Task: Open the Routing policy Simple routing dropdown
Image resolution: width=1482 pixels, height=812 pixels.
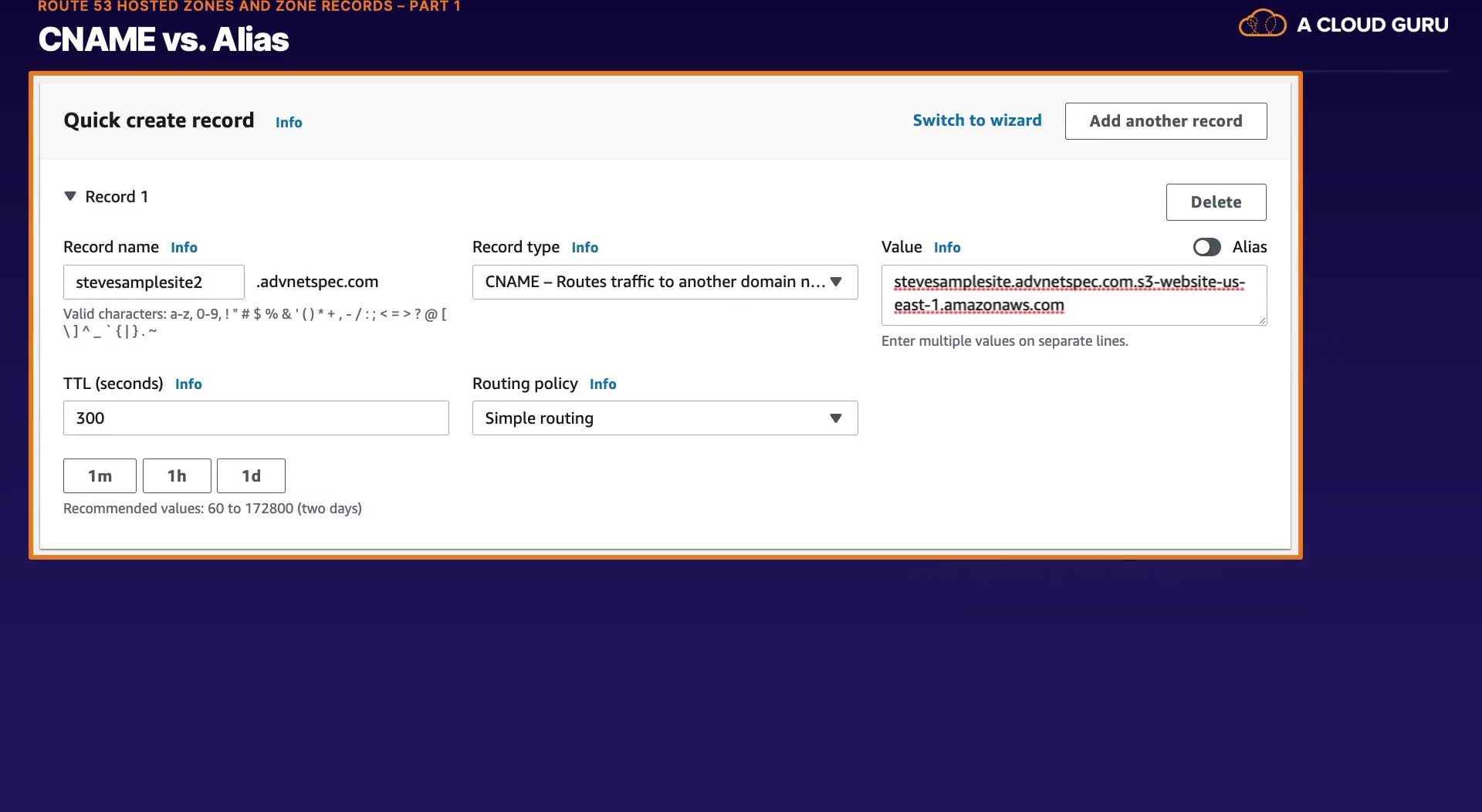Action: tap(665, 418)
